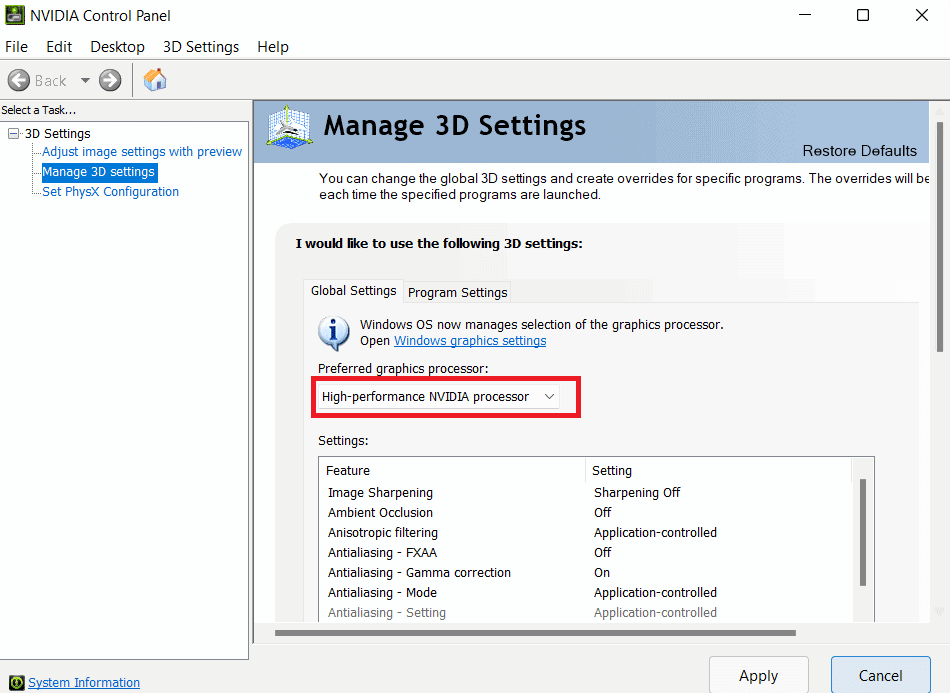Click the Back navigation arrow icon

pos(18,80)
